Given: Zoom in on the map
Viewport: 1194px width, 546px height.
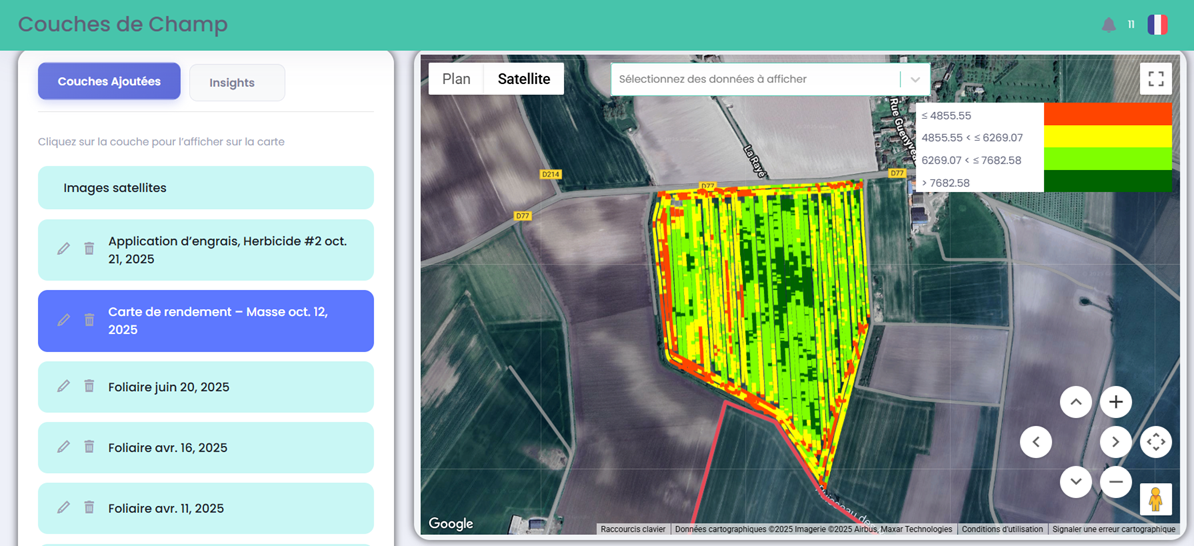Looking at the screenshot, I should click(1116, 402).
